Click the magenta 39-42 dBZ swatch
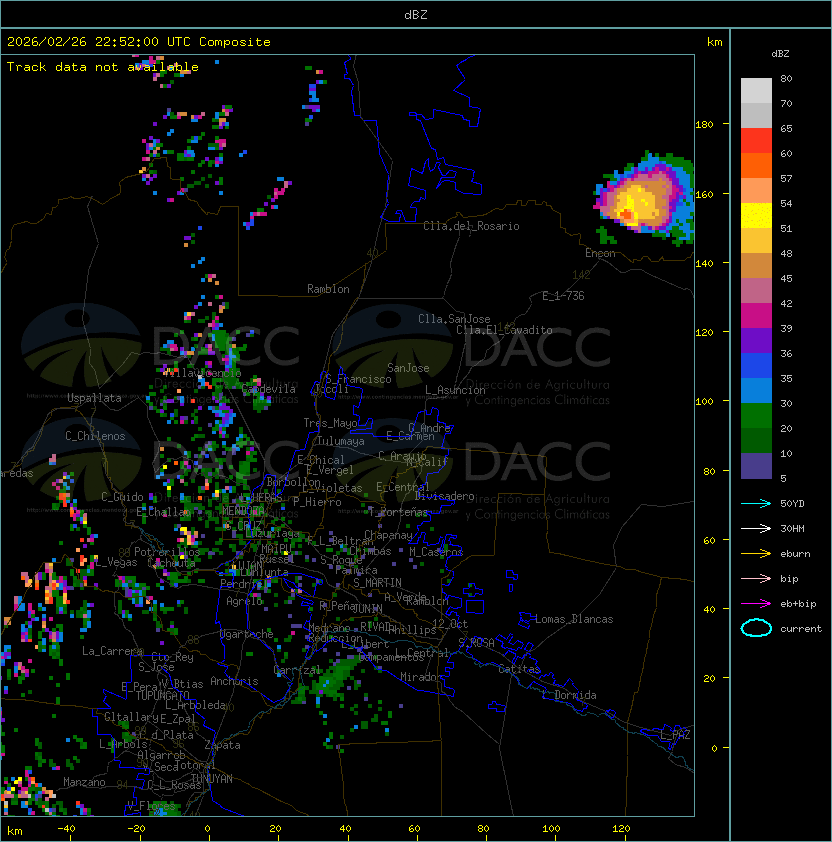 pos(756,316)
